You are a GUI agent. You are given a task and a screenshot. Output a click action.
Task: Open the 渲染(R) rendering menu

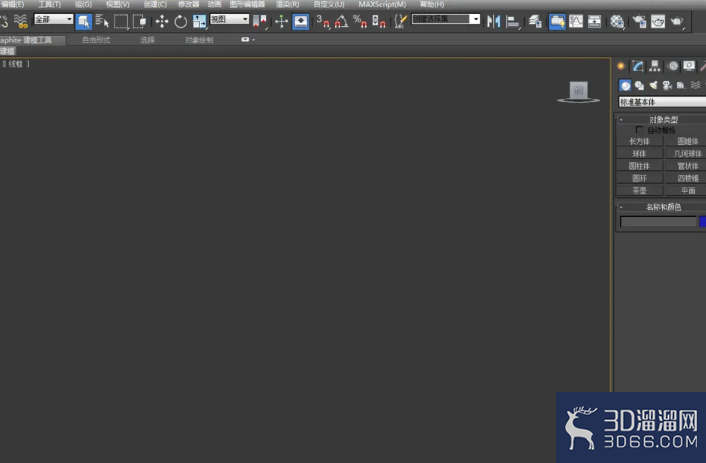287,5
